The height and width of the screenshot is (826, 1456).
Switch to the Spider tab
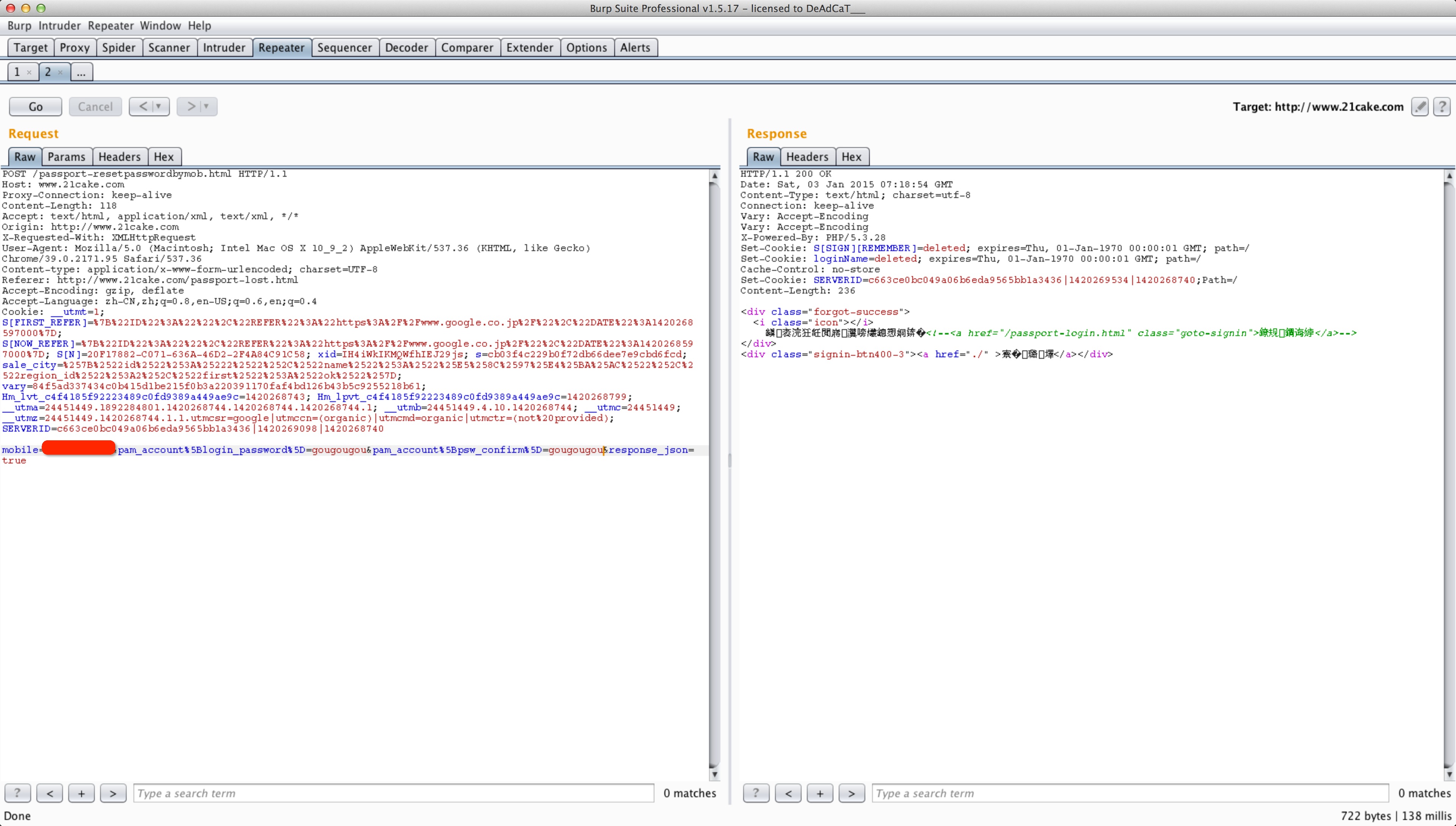119,48
